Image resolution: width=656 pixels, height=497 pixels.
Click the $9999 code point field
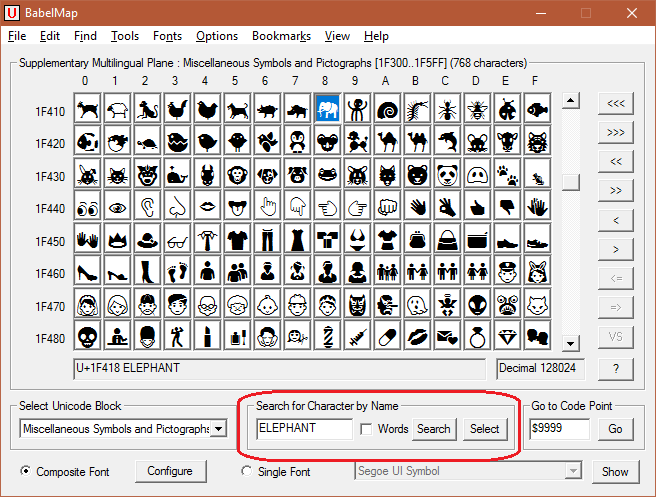click(x=560, y=428)
